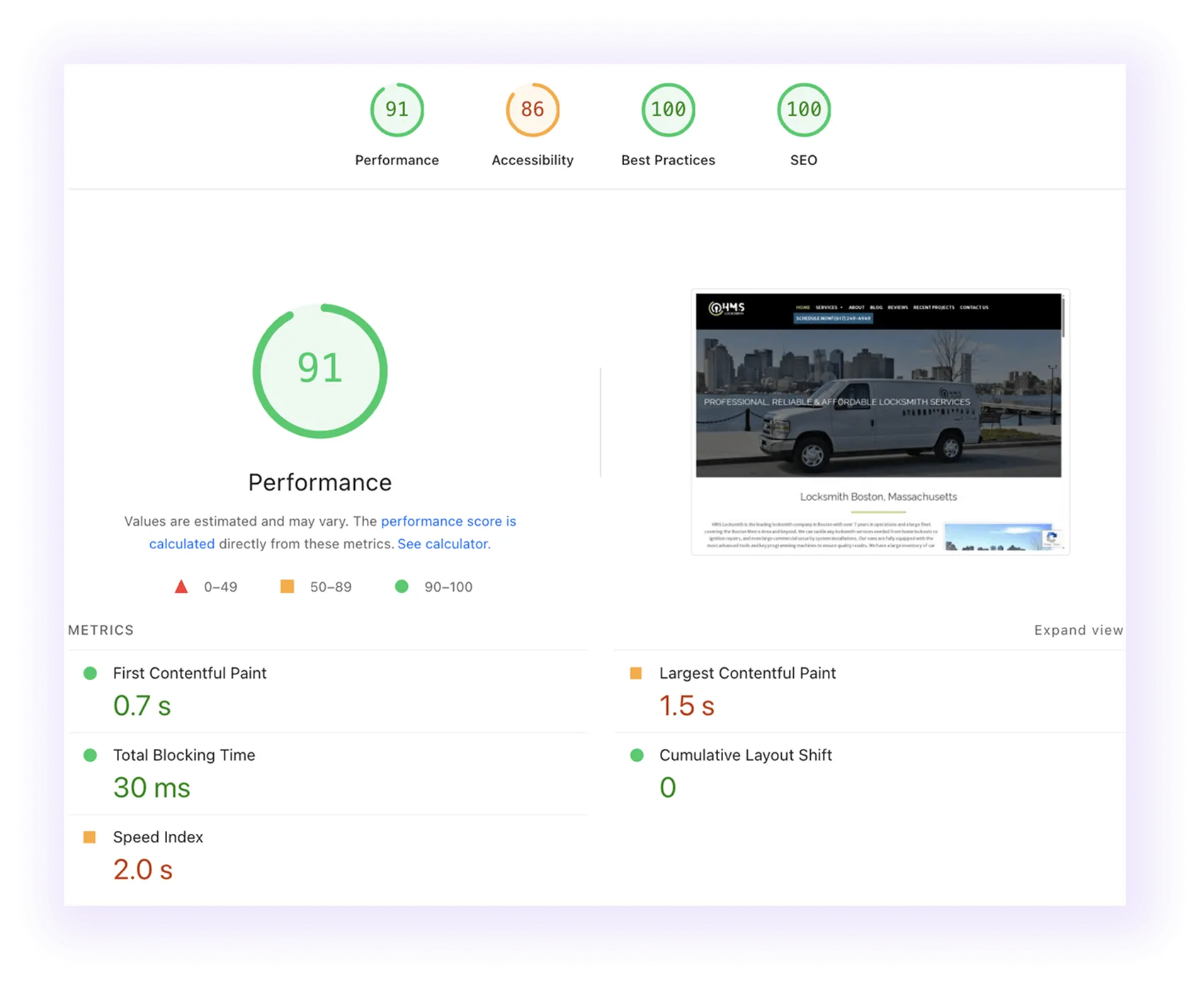Click the large Performance heading under the gauge
Image resolution: width=1204 pixels, height=984 pixels.
coord(320,482)
